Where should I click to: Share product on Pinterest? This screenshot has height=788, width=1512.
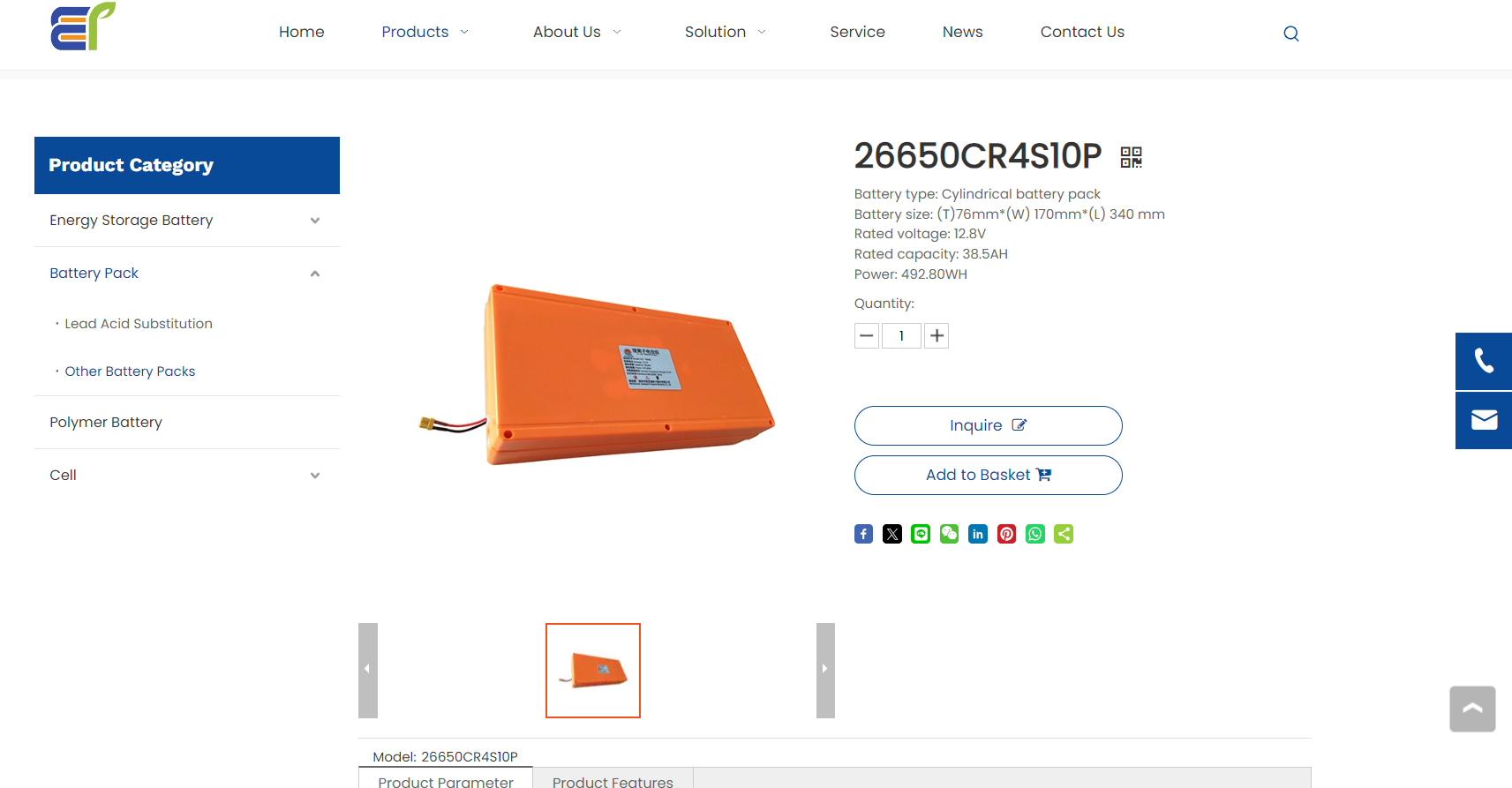[x=1006, y=534]
